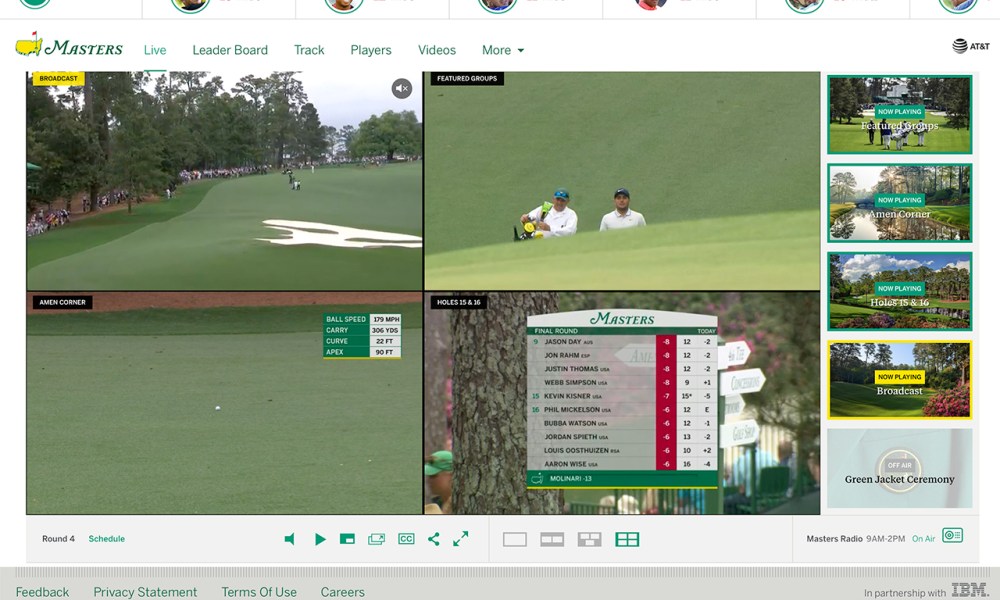Open Privacy Statement link
The image size is (1000, 600).
145,592
